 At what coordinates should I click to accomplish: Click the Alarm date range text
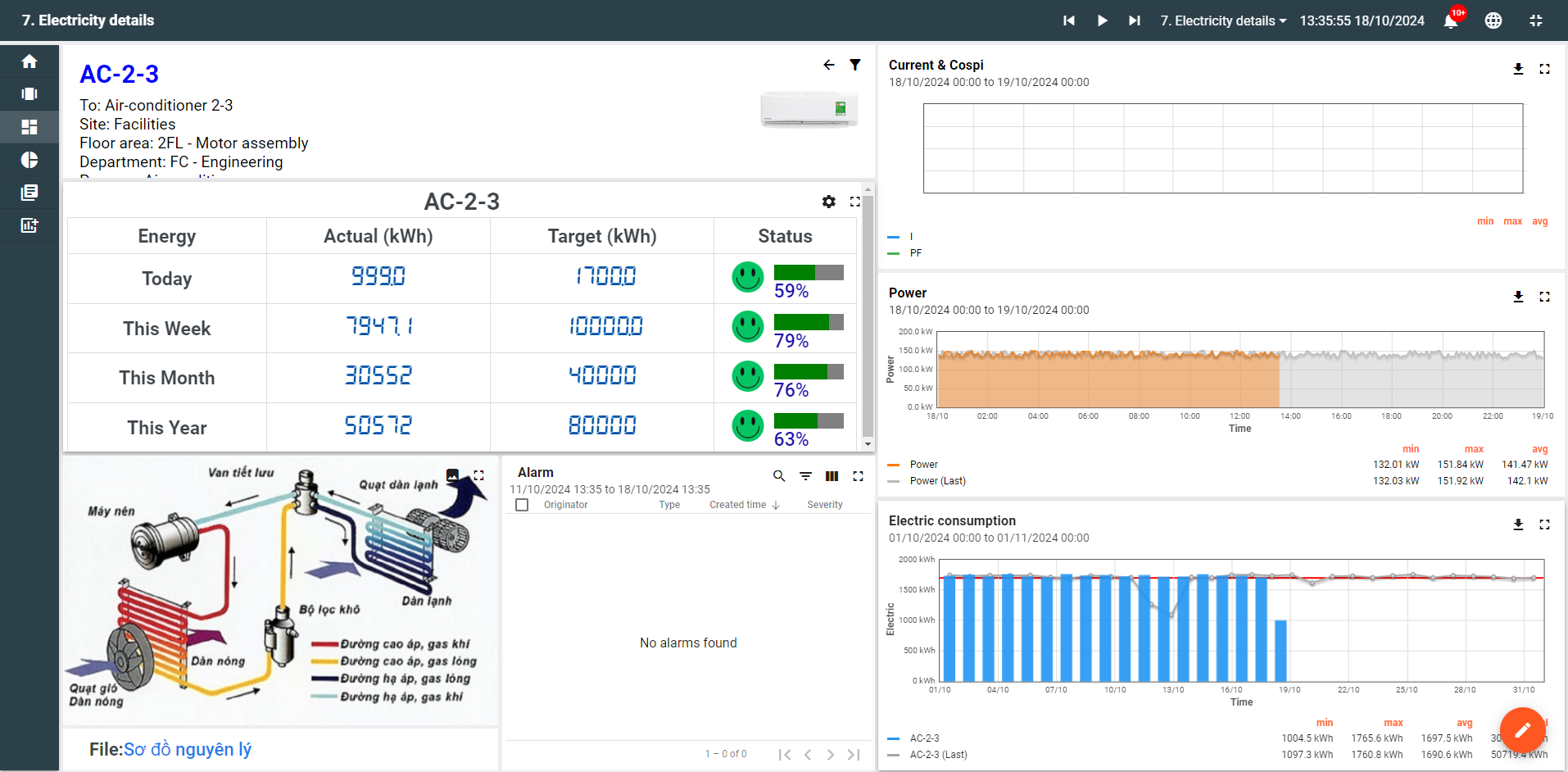tap(610, 489)
